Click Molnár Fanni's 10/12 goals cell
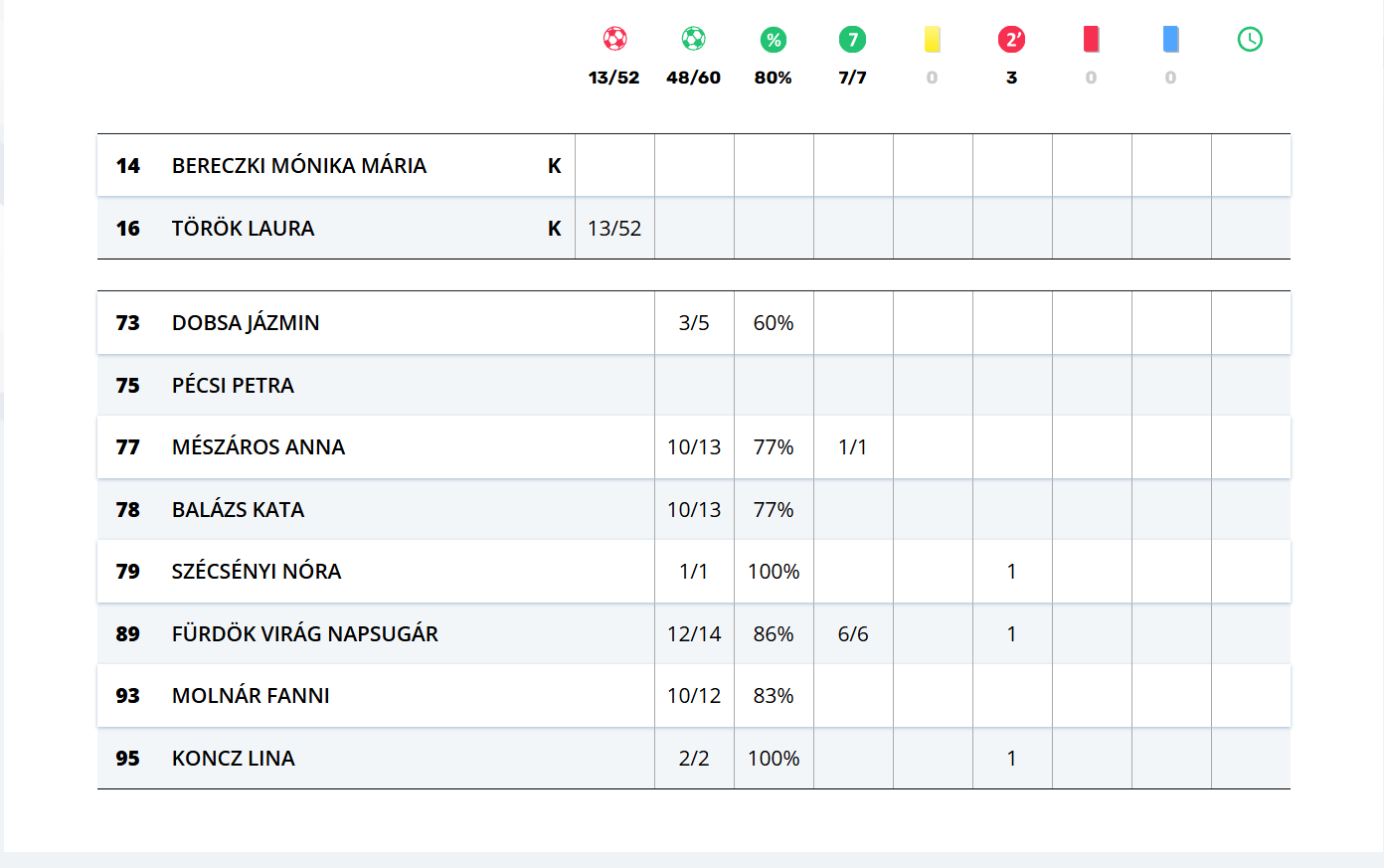 tap(694, 696)
